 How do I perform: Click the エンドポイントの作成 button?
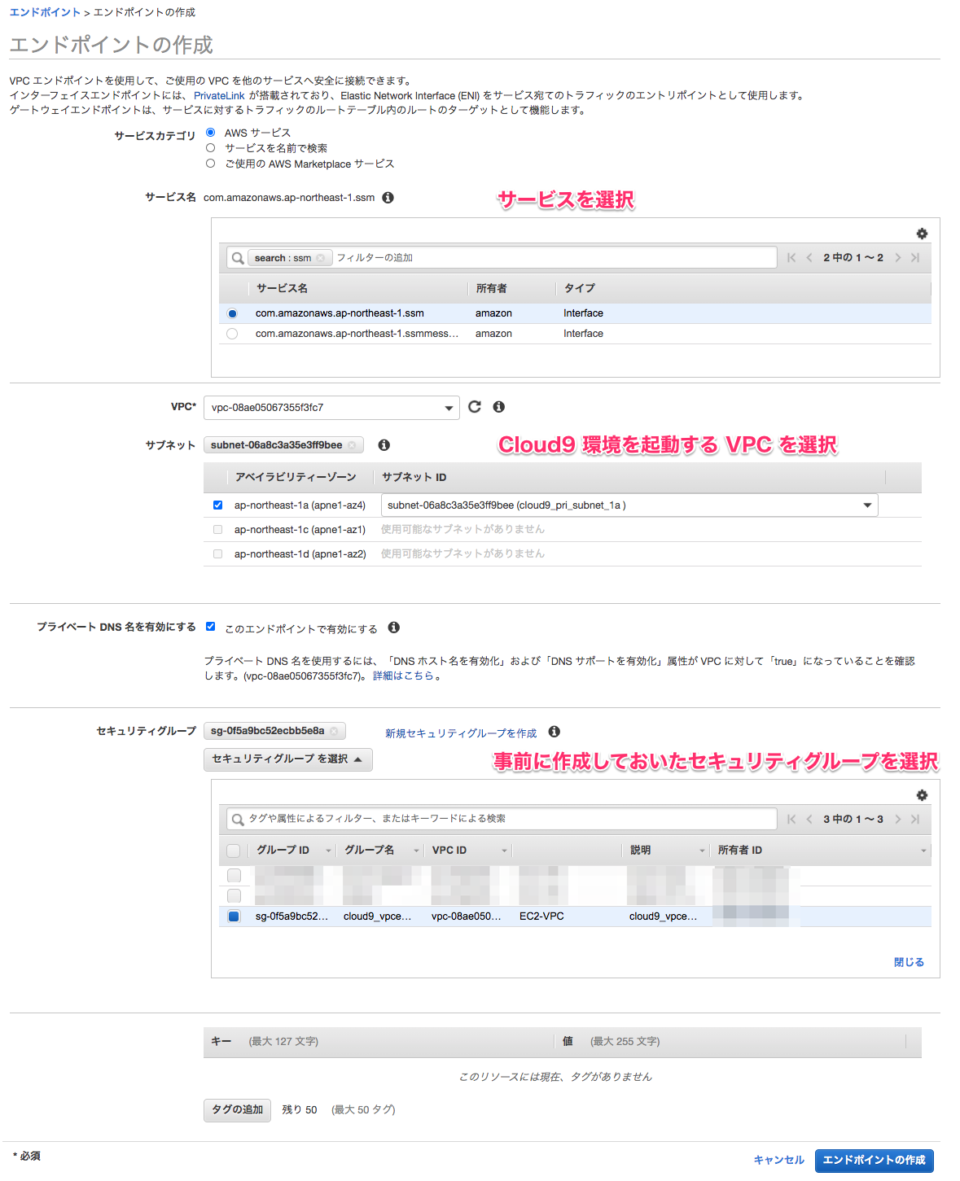[875, 1160]
